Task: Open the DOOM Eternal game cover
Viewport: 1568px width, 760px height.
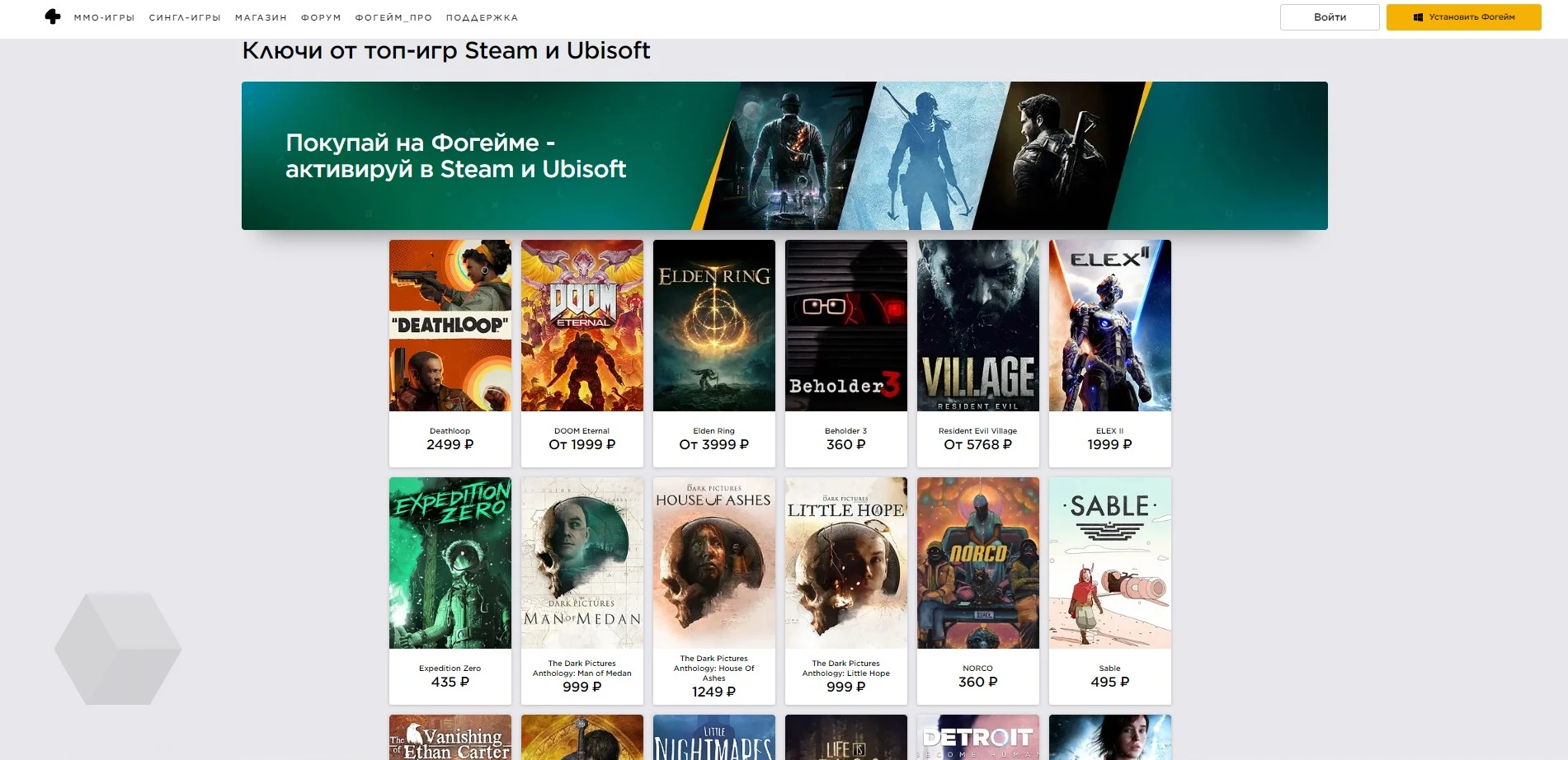Action: [x=582, y=326]
